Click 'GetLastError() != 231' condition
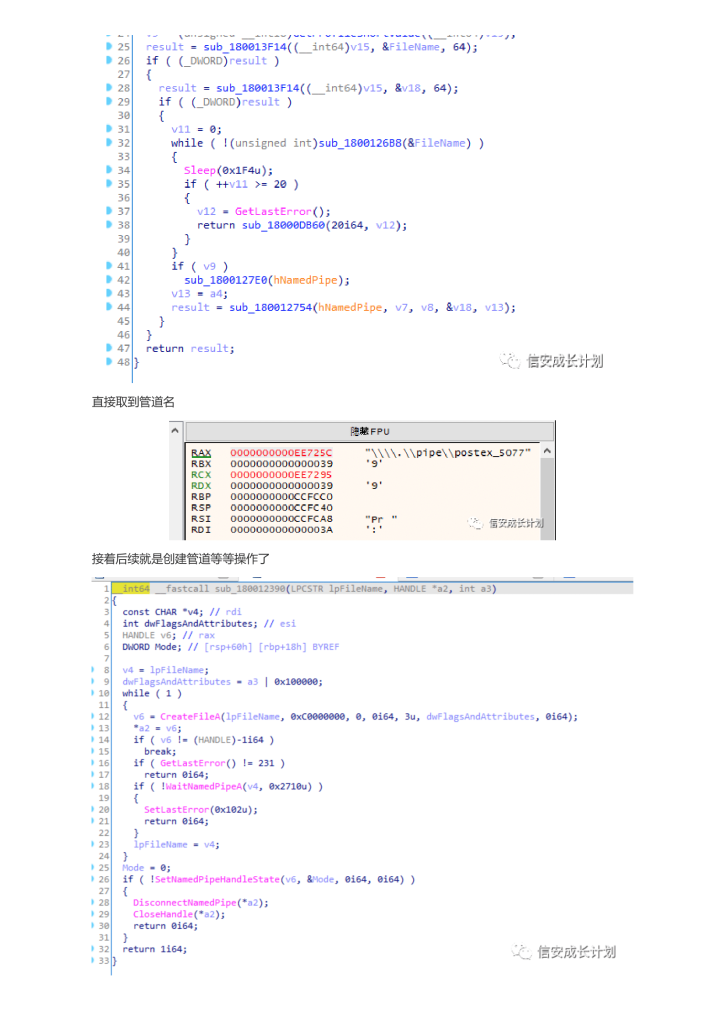724x1024 pixels. [219, 763]
